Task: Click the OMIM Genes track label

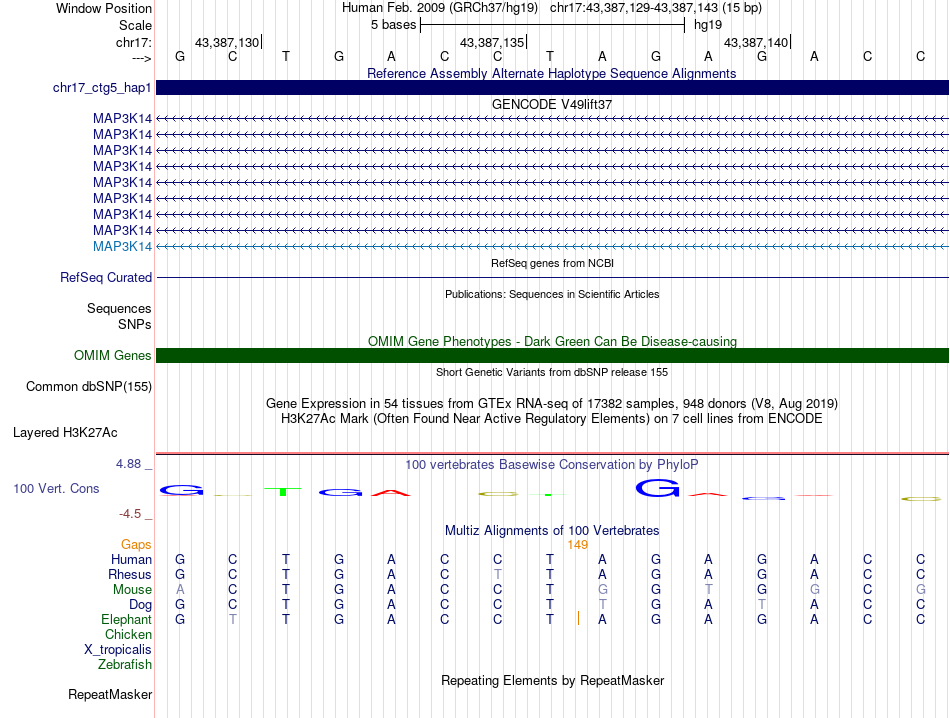Action: [x=113, y=356]
